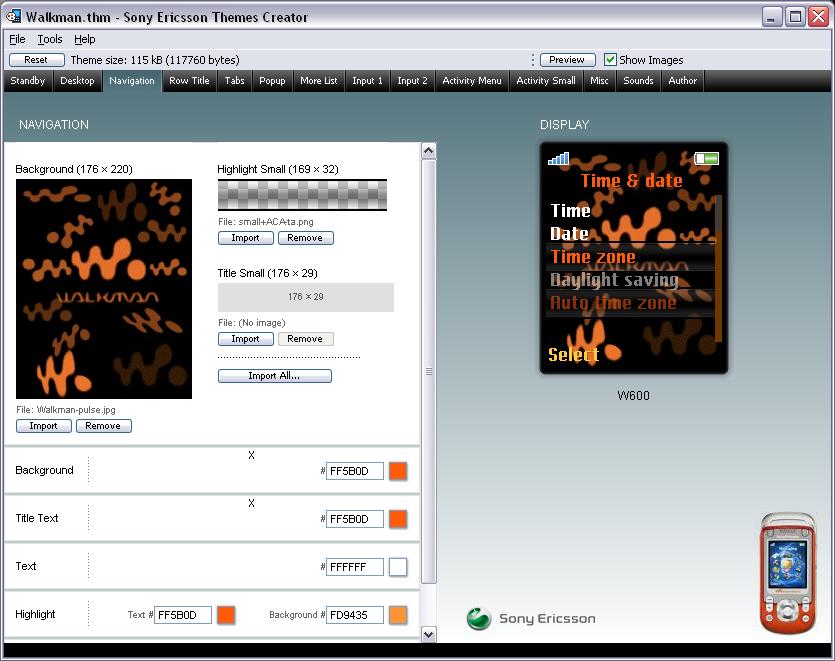This screenshot has width=835, height=661.
Task: Click 'Daylight saving' in phone preview
Action: pyautogui.click(x=615, y=280)
